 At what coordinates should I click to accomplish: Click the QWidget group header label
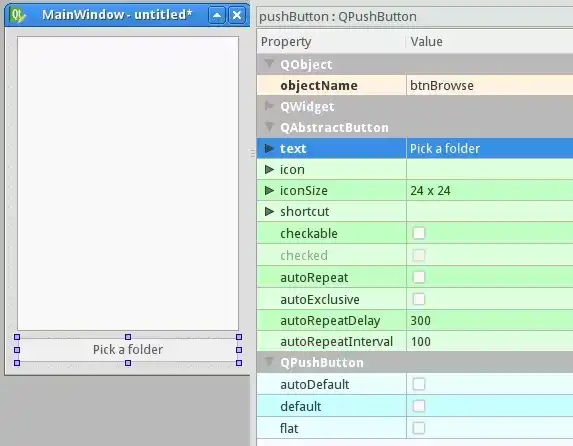307,106
